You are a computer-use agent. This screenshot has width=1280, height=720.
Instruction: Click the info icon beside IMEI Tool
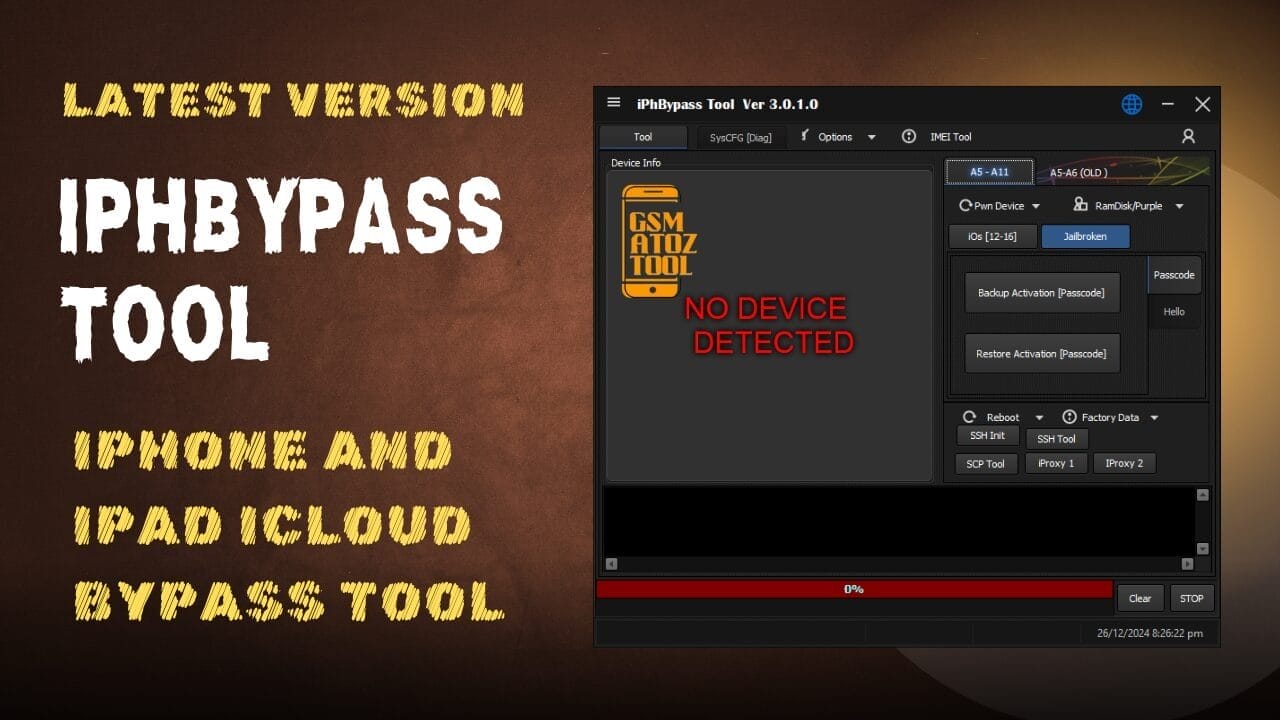(909, 137)
